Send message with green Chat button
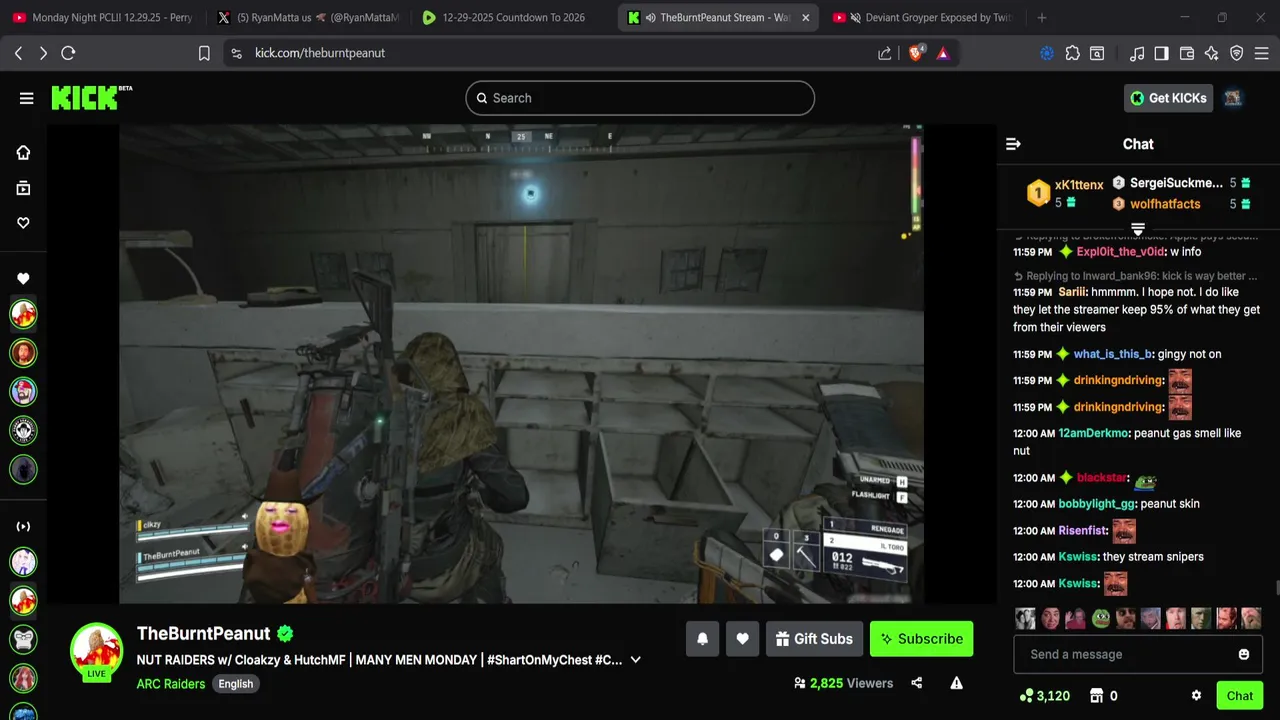Viewport: 1280px width, 720px height. click(x=1240, y=696)
